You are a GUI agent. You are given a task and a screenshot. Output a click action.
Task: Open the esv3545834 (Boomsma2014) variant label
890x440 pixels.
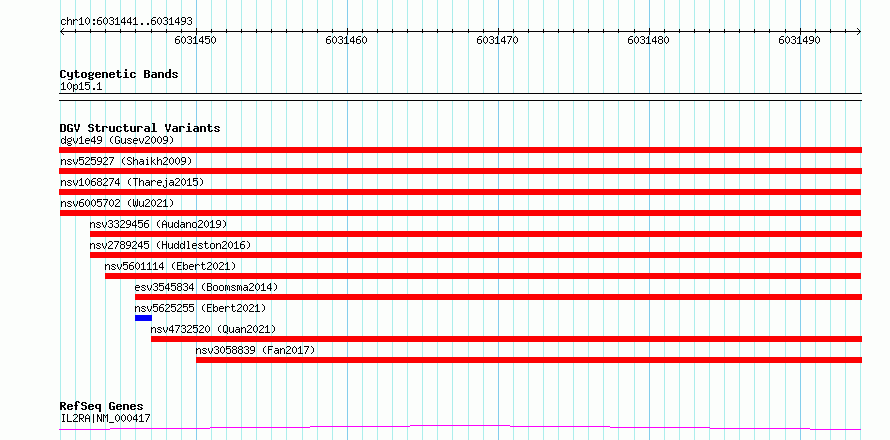(x=207, y=287)
